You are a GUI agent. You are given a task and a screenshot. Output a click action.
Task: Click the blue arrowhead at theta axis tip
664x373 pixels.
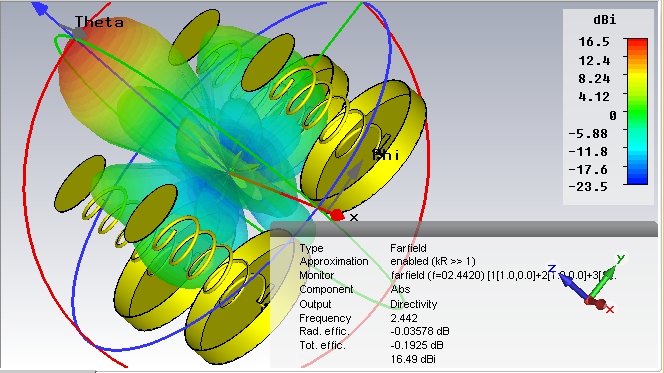pyautogui.click(x=40, y=8)
